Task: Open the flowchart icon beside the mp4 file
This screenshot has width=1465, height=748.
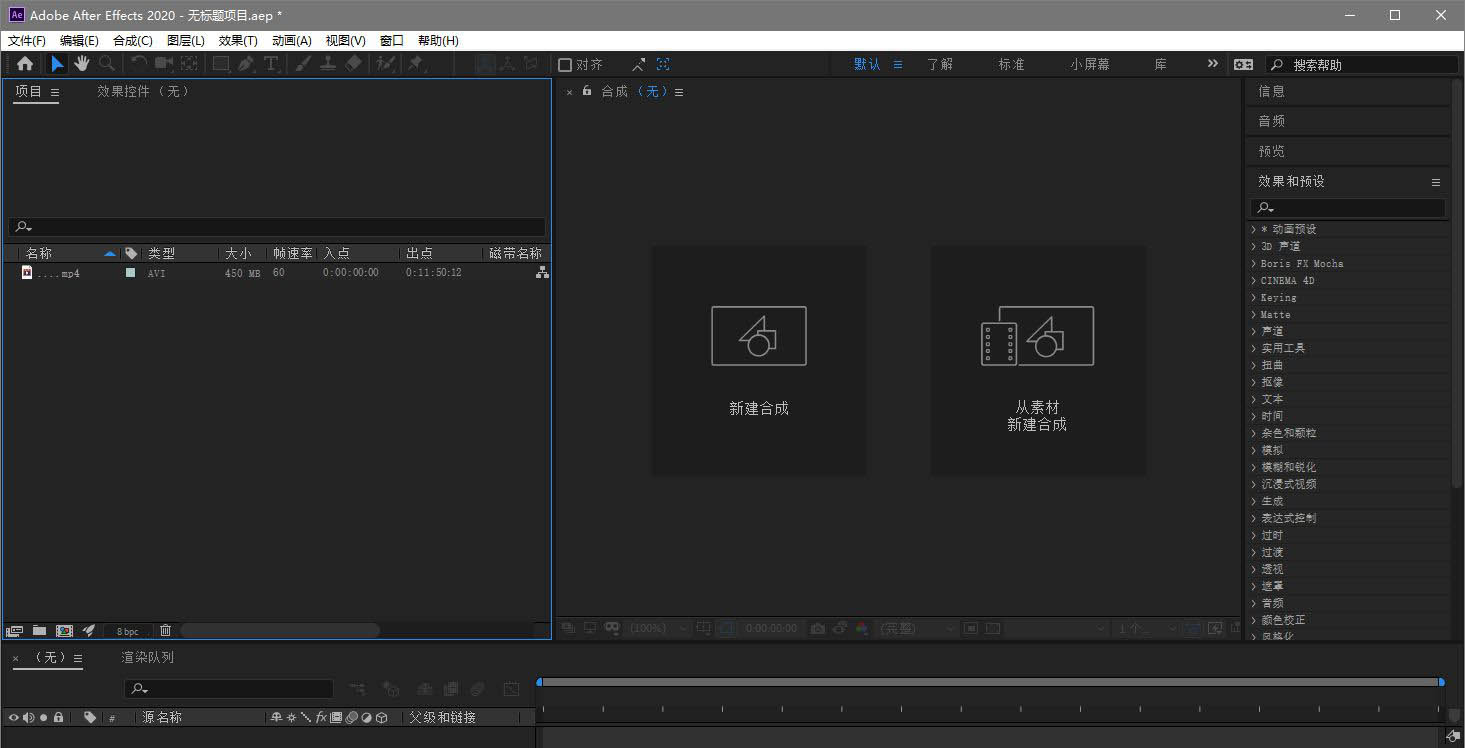Action: click(x=542, y=272)
